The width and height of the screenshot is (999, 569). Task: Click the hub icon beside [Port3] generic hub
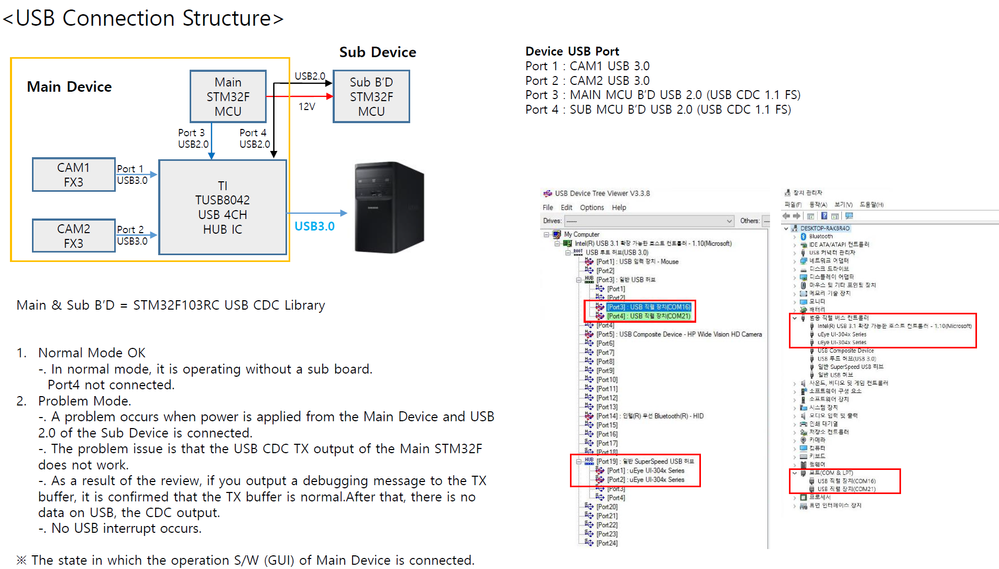pyautogui.click(x=589, y=280)
